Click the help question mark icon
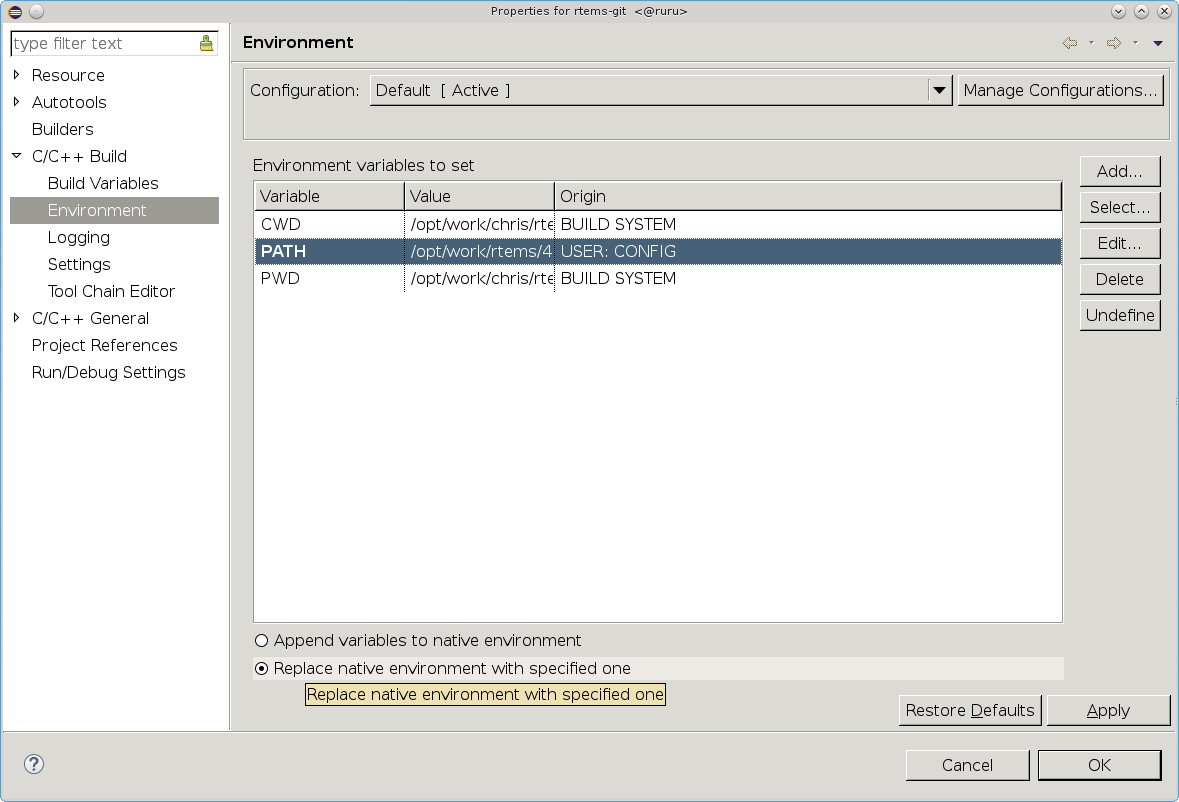 click(34, 764)
